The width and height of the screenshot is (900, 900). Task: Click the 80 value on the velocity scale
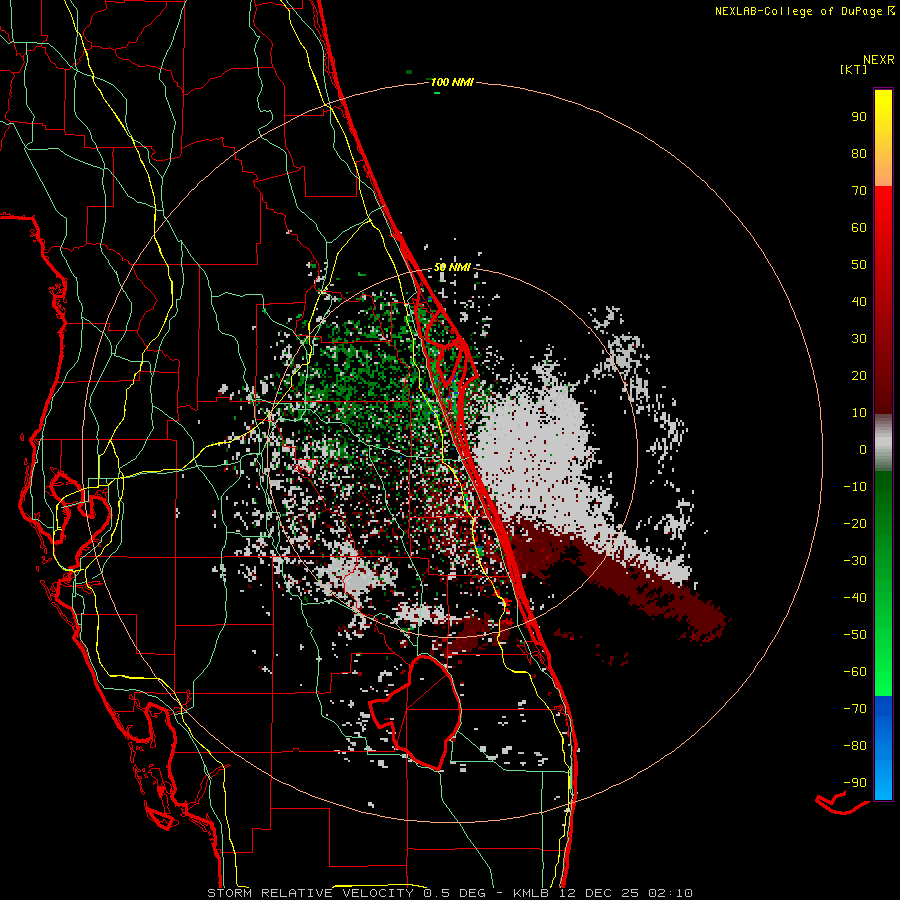tap(859, 154)
